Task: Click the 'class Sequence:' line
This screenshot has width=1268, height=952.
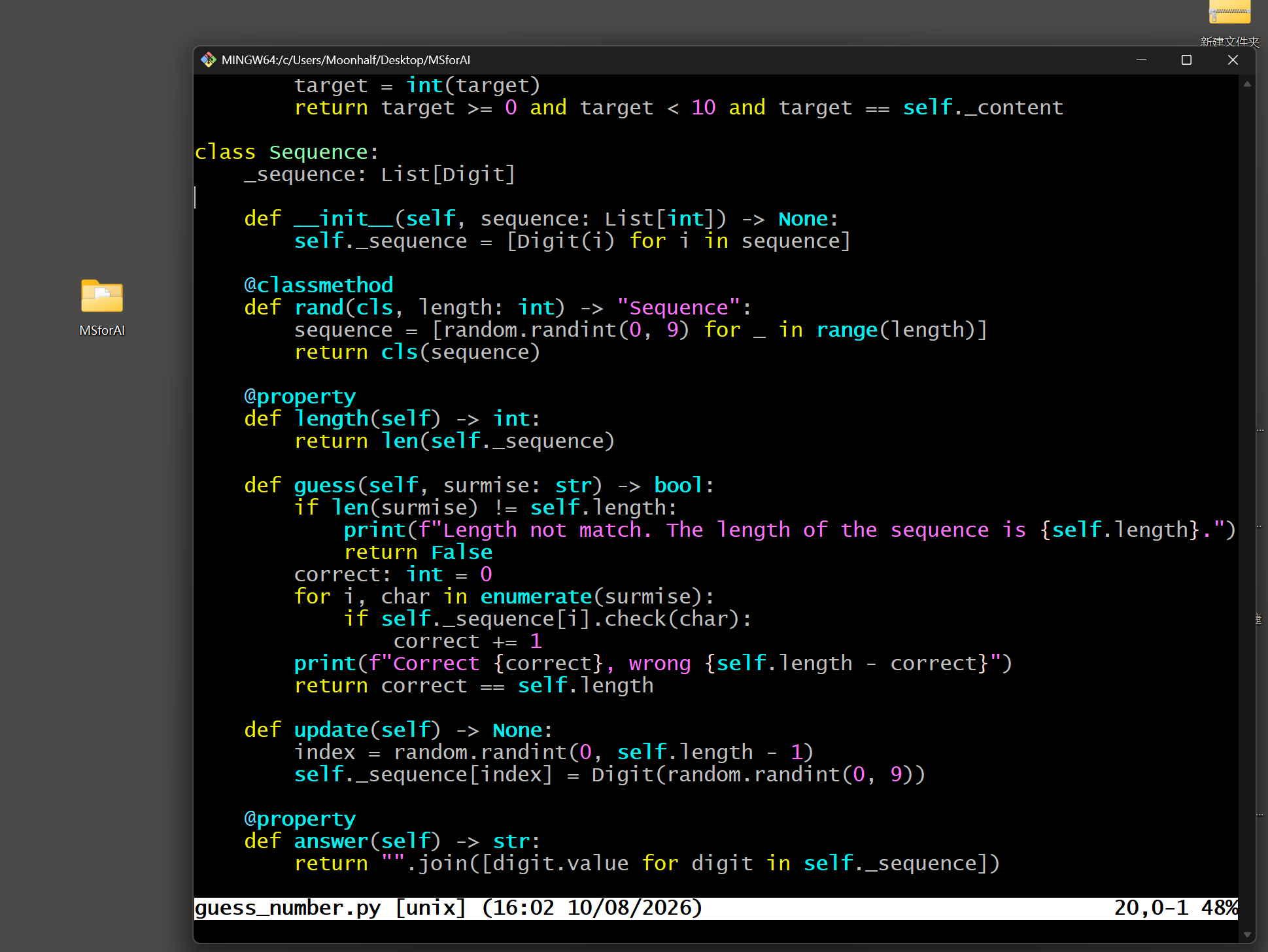Action: 286,152
